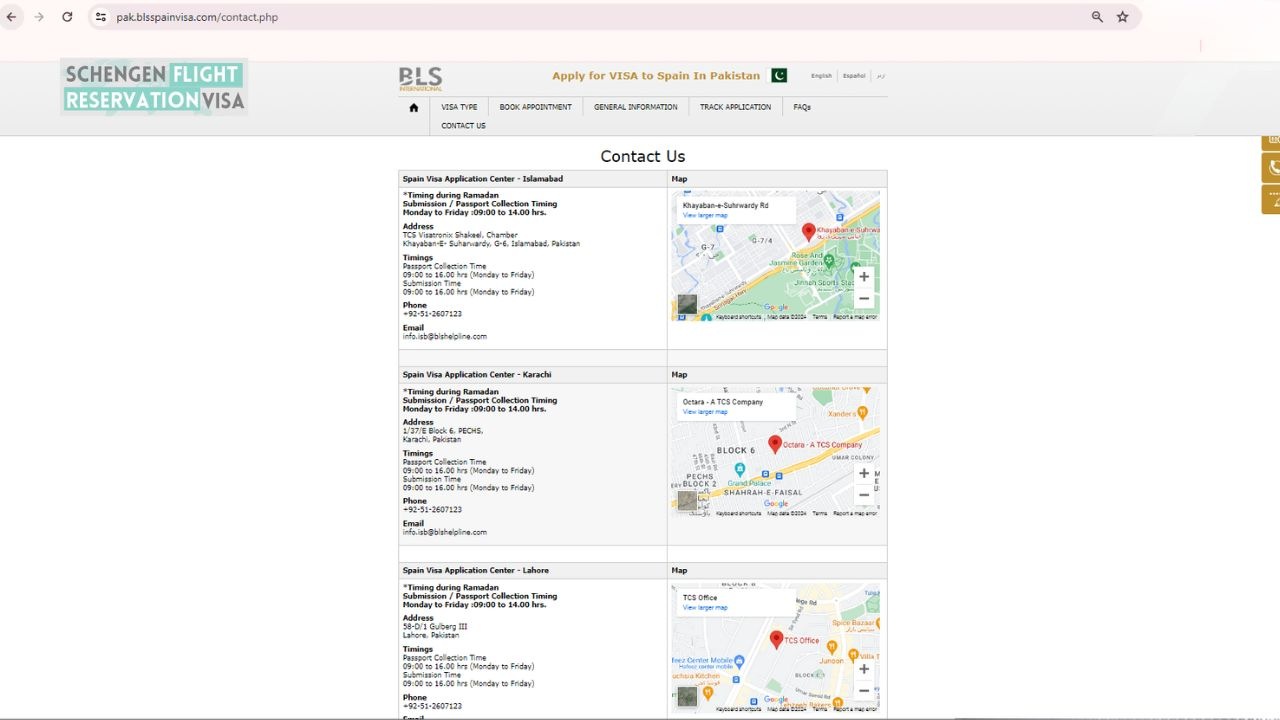View larger map for Octara TCS Company
1280x720 pixels.
tap(705, 412)
